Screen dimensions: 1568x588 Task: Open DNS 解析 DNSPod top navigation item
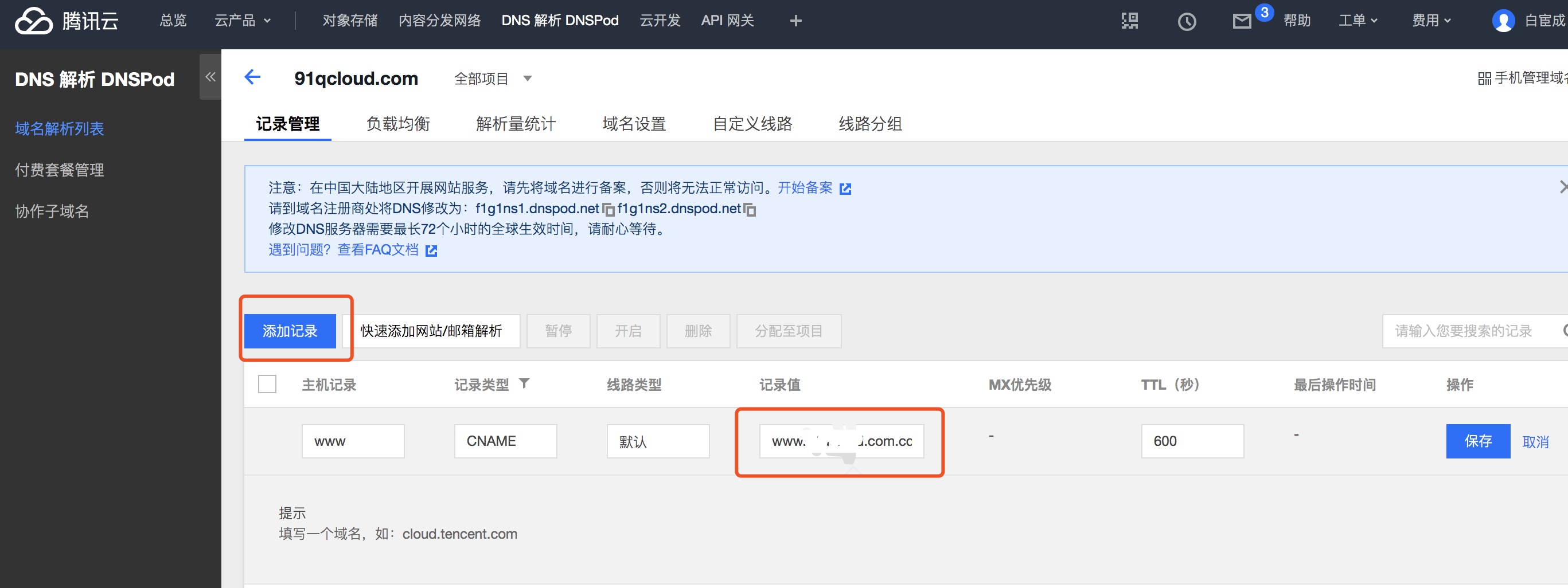tap(560, 21)
